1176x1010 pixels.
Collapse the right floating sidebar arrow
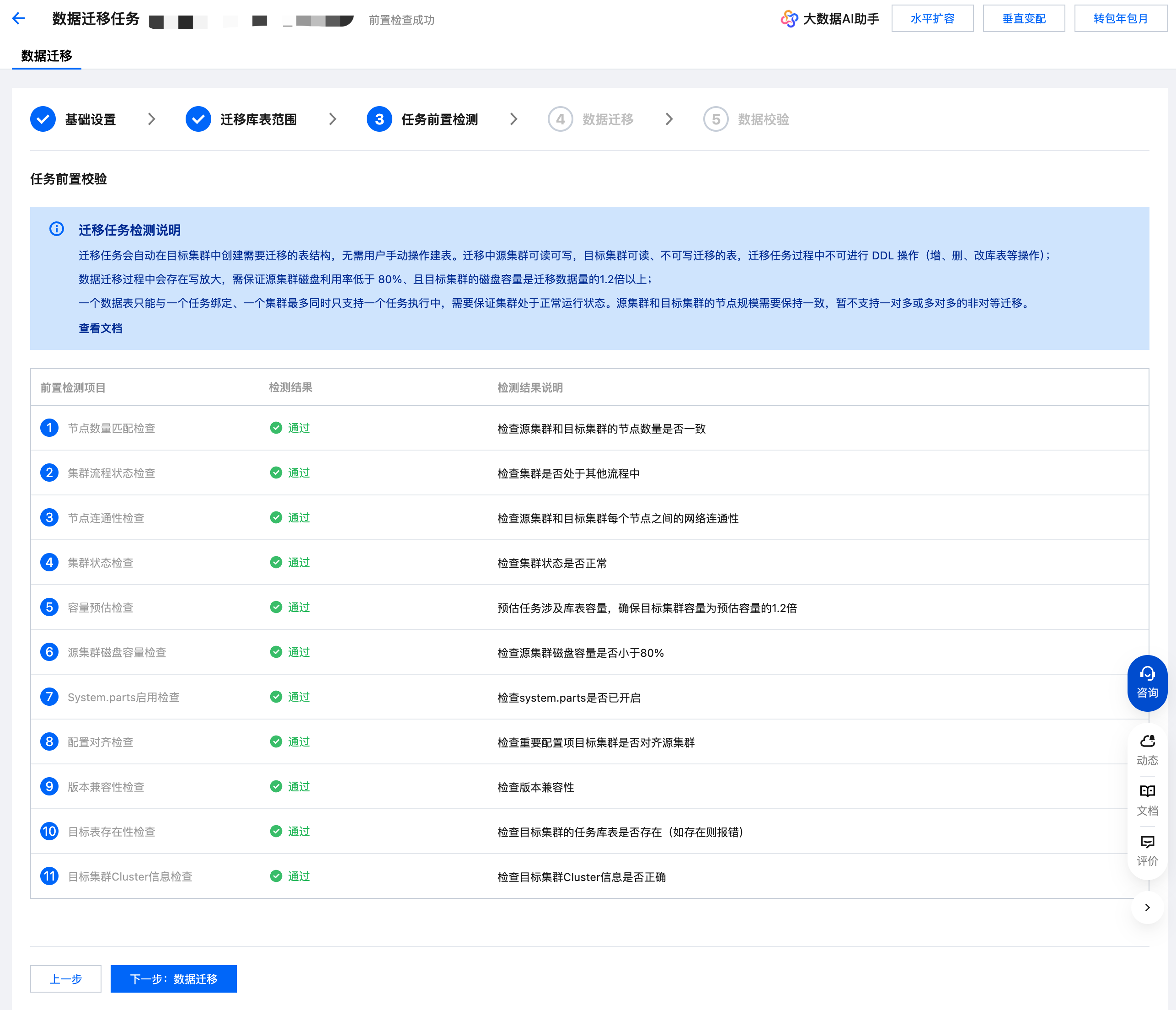click(x=1147, y=907)
